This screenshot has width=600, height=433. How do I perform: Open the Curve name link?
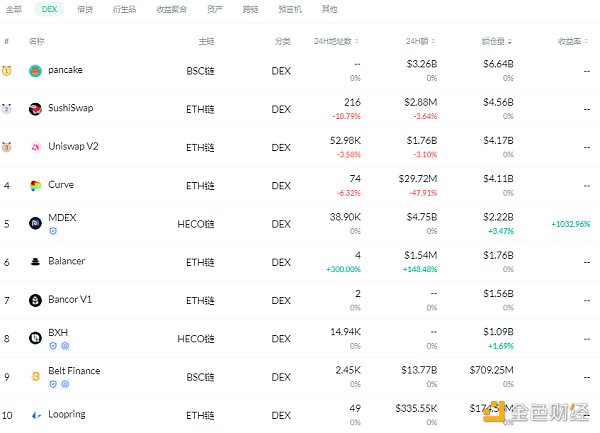coord(61,185)
